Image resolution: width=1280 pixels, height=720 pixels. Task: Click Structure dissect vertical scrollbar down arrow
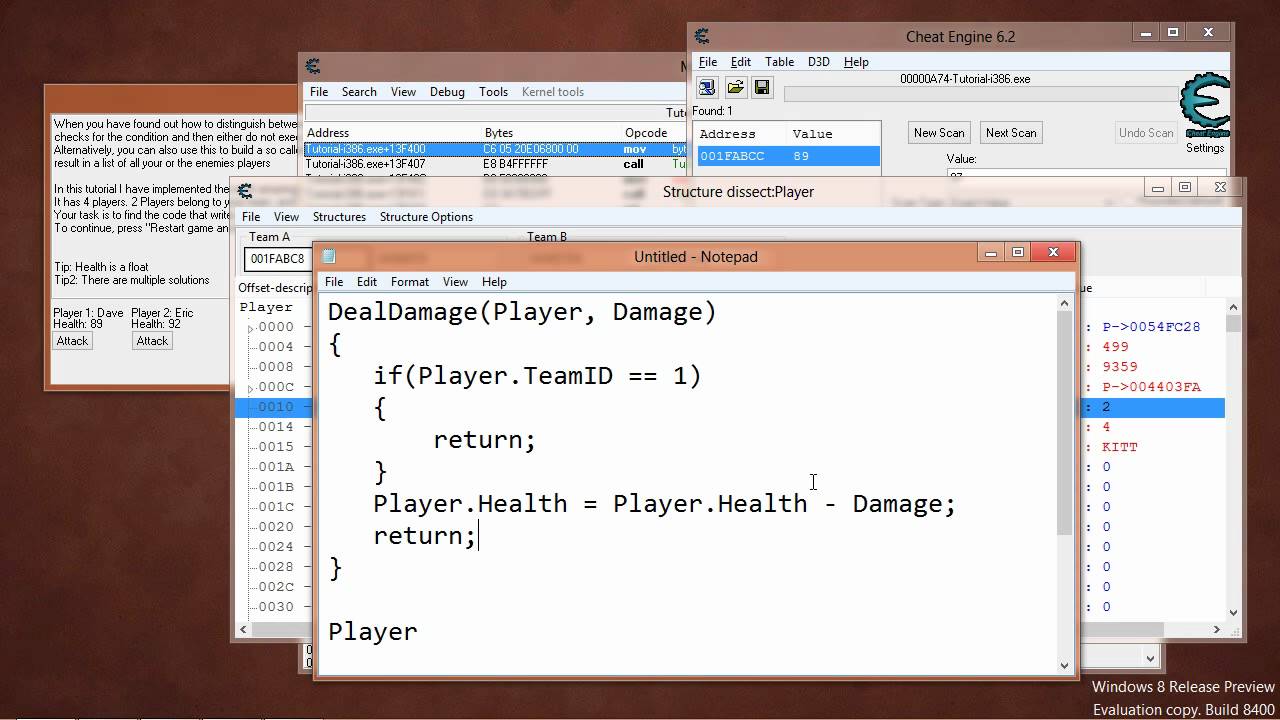click(x=1234, y=613)
